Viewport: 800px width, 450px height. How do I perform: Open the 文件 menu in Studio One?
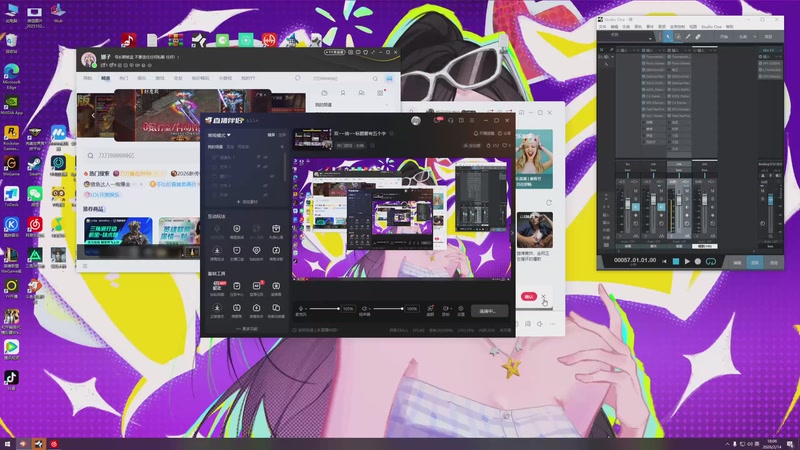click(x=602, y=27)
